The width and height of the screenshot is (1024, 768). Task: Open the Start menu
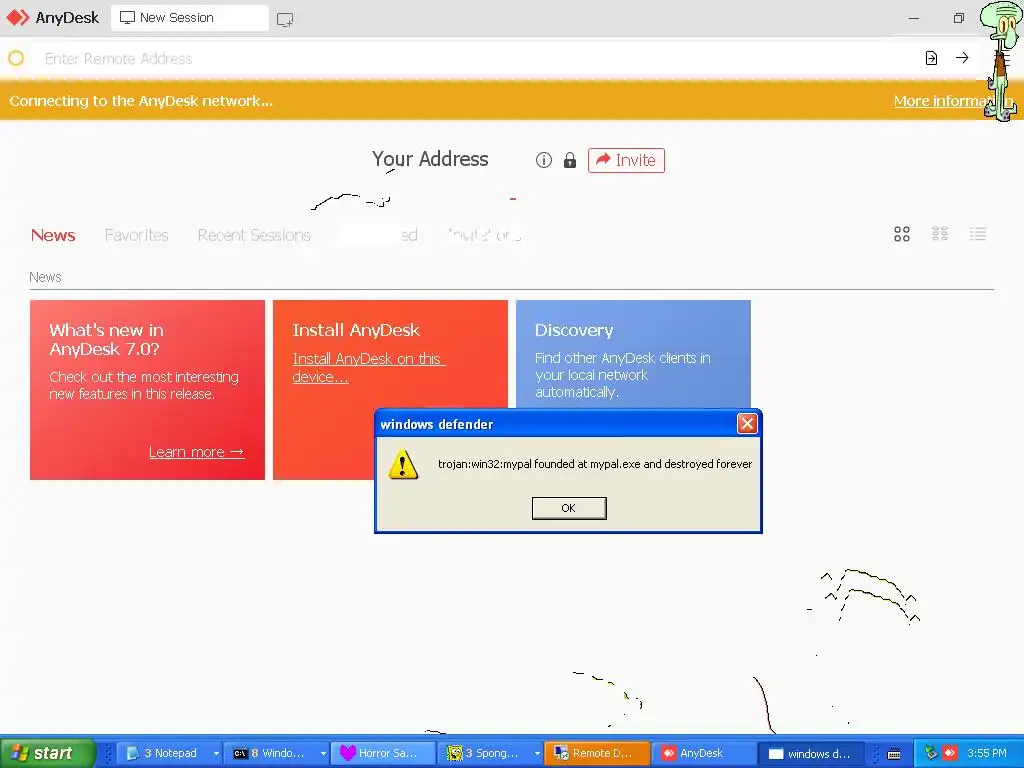coord(48,753)
